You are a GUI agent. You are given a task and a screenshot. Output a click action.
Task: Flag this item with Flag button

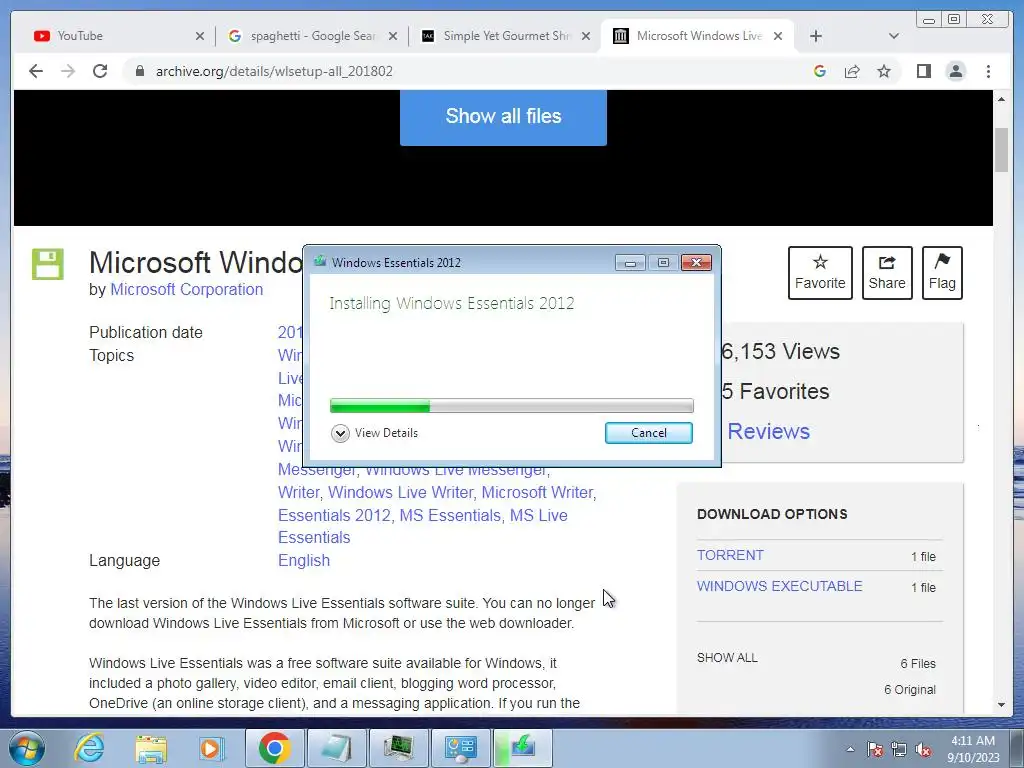(942, 273)
